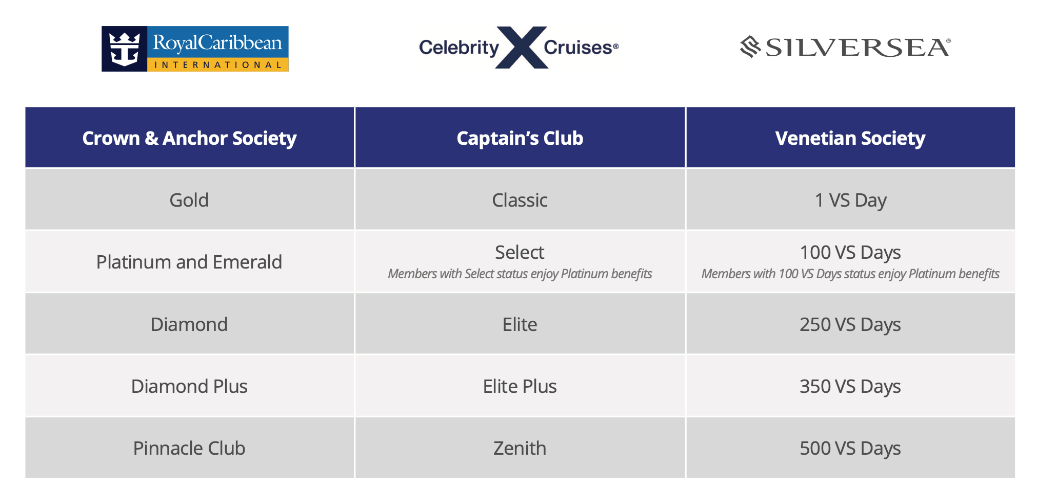The height and width of the screenshot is (490, 1037).
Task: Click the Silversea logo
Action: coord(845,48)
